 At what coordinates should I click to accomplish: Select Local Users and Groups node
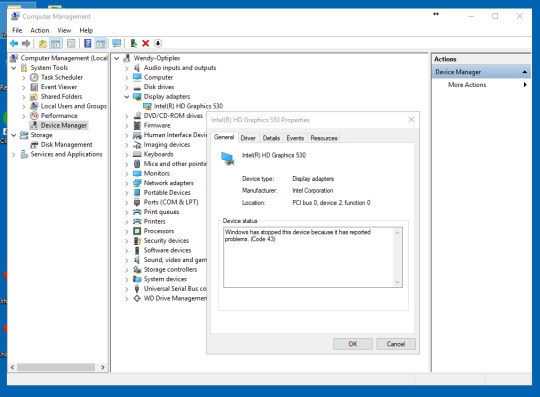[x=74, y=106]
